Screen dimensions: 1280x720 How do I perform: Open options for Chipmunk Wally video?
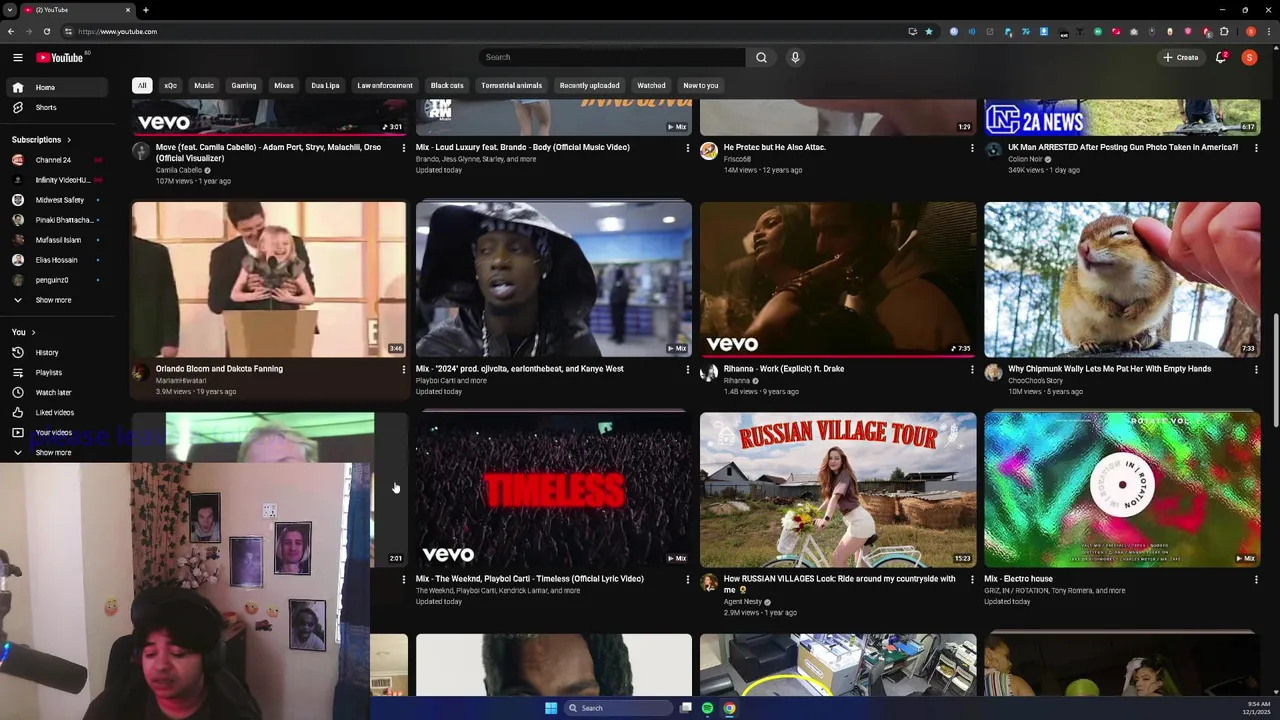pos(1256,369)
